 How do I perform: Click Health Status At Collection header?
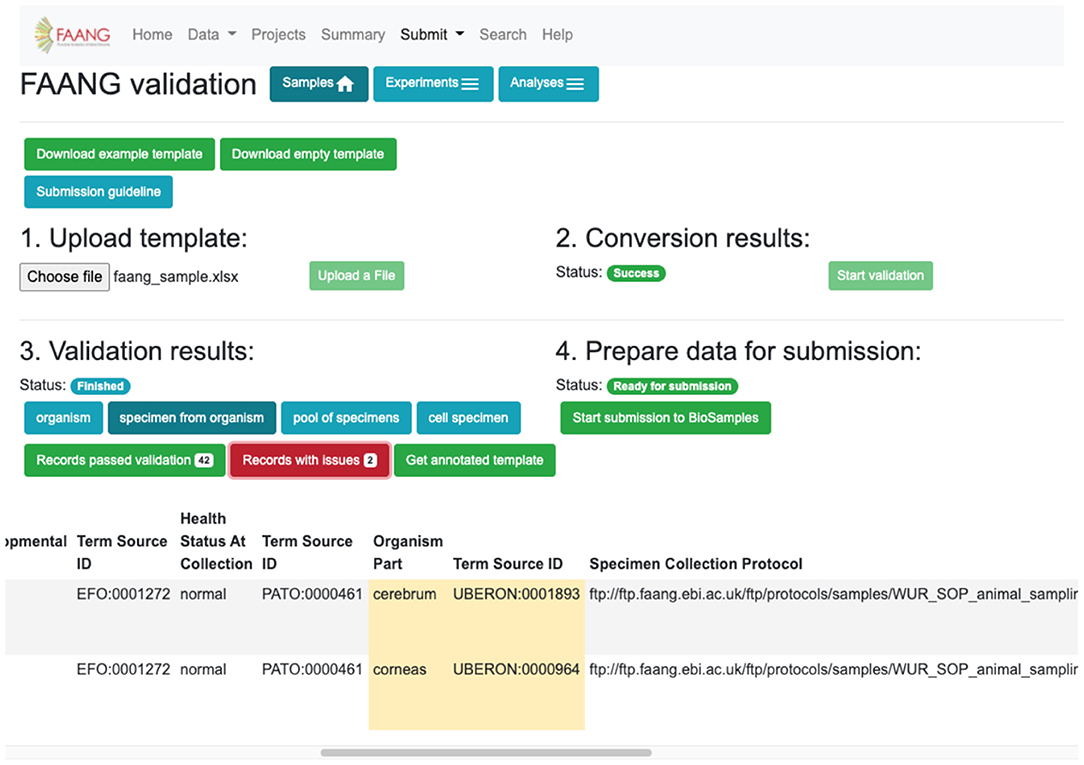click(x=216, y=541)
